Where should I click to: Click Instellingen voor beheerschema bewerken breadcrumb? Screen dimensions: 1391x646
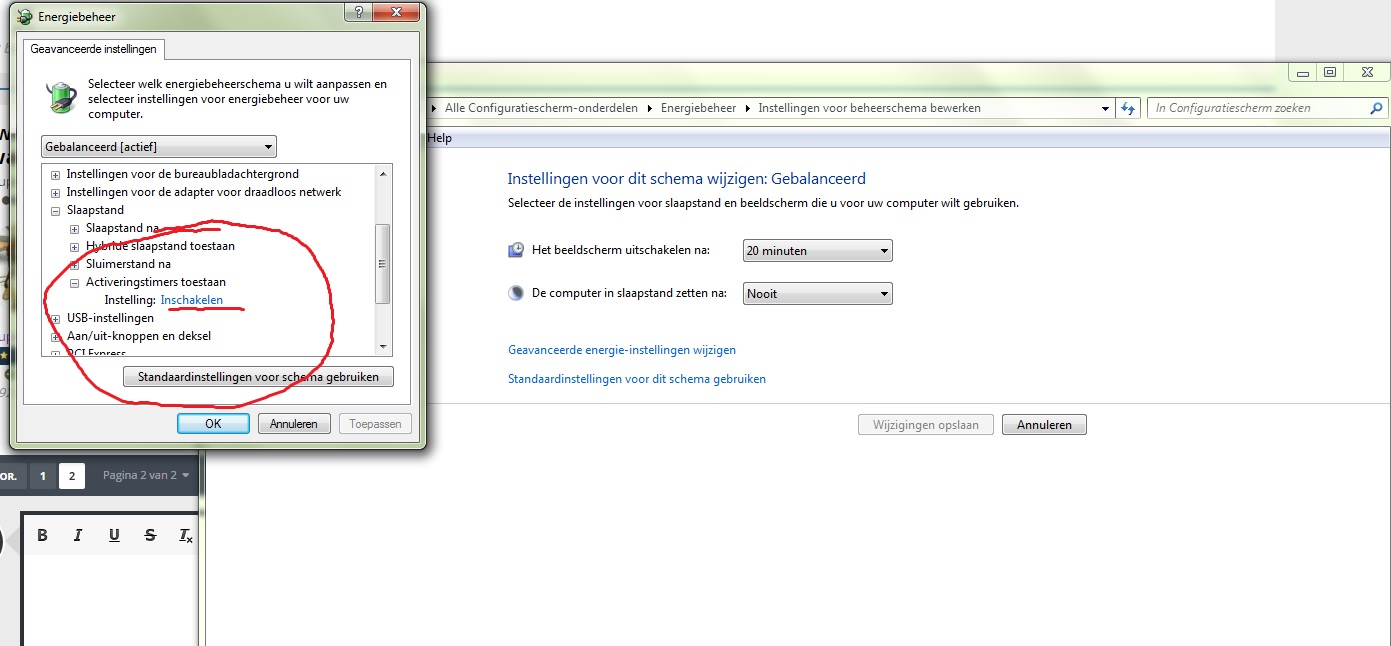click(x=870, y=108)
